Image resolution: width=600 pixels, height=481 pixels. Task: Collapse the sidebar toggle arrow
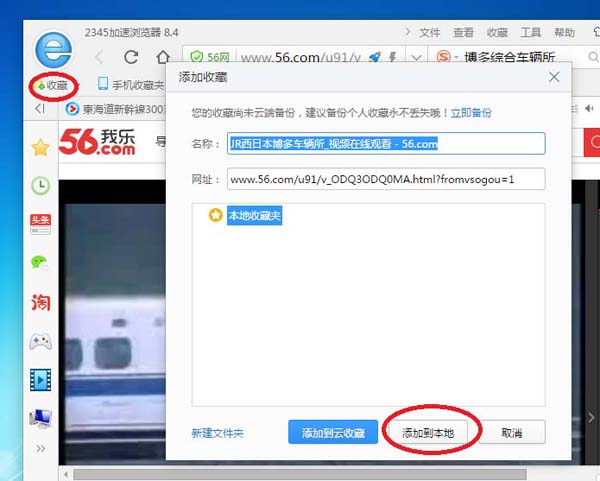point(40,109)
